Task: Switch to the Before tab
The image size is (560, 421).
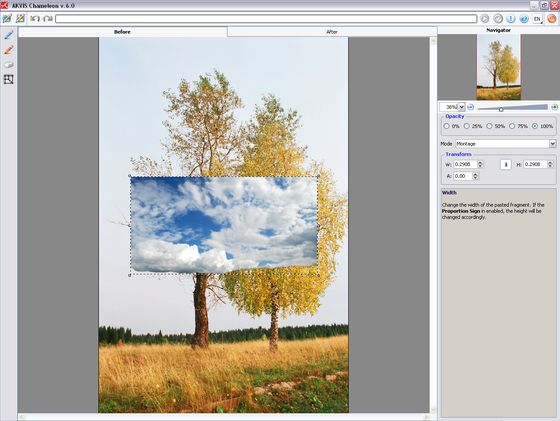Action: pos(122,32)
